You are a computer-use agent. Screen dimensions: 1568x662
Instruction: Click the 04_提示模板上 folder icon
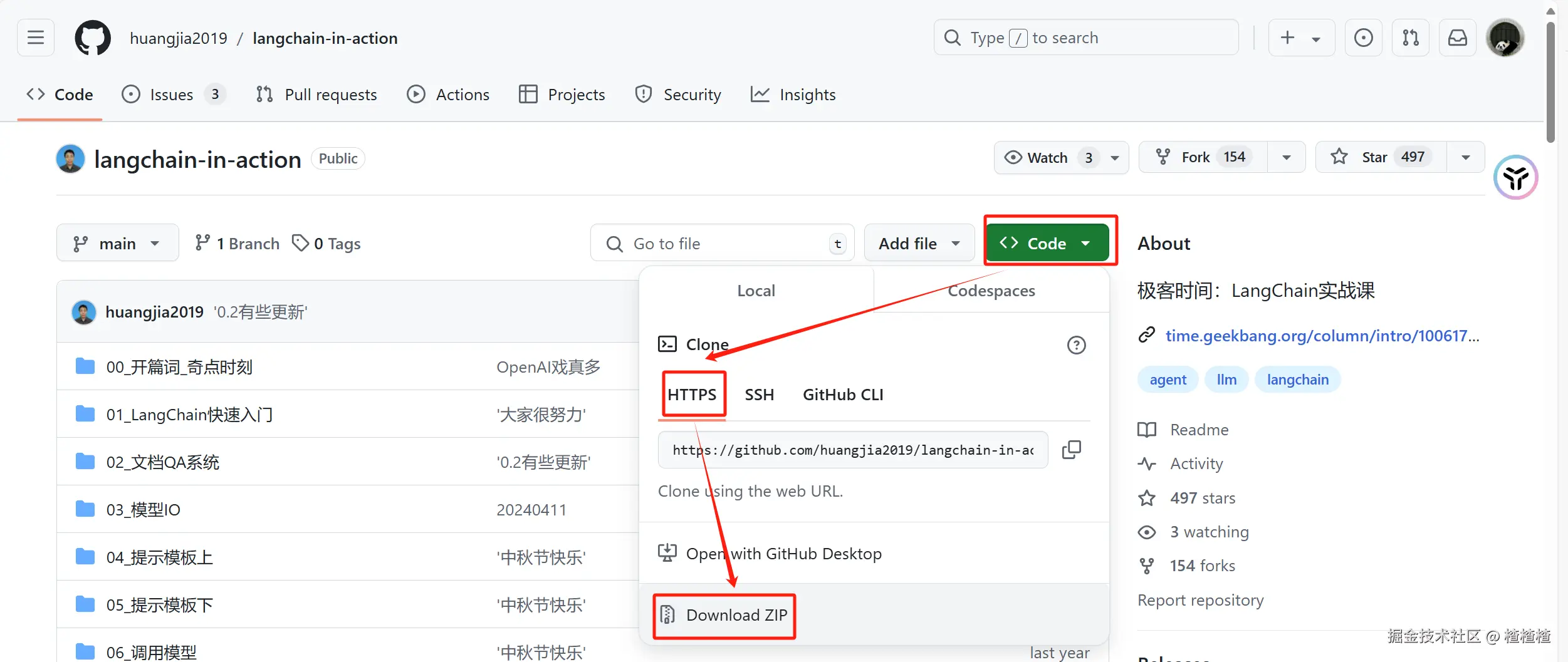coord(85,557)
